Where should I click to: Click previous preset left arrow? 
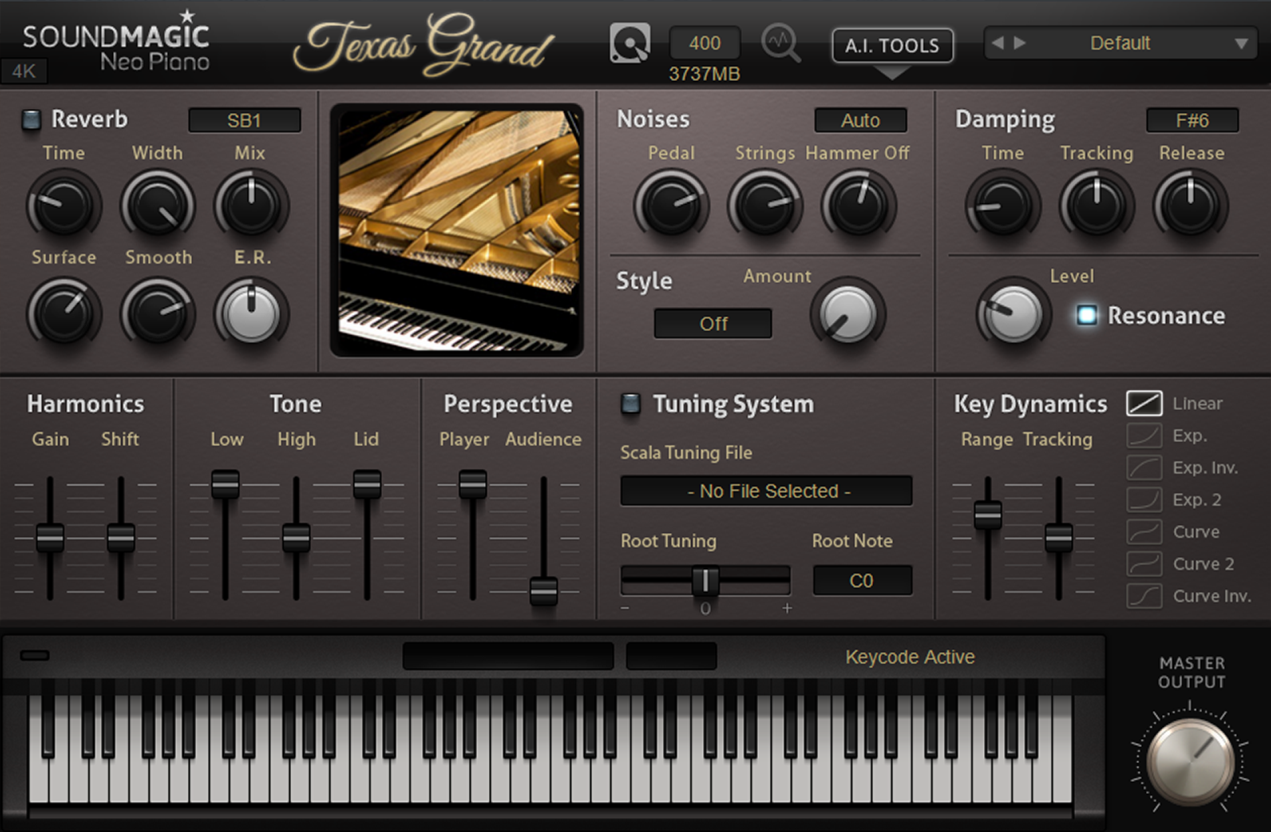(997, 43)
